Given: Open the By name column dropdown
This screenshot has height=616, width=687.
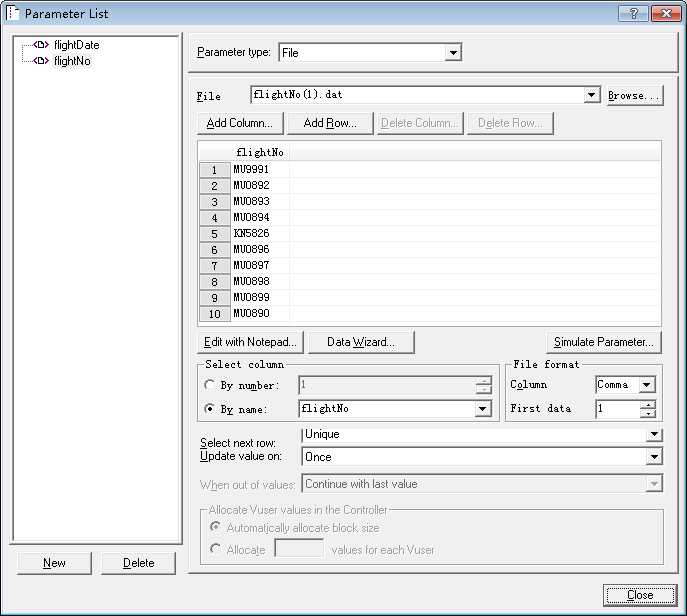Looking at the screenshot, I should click(482, 409).
